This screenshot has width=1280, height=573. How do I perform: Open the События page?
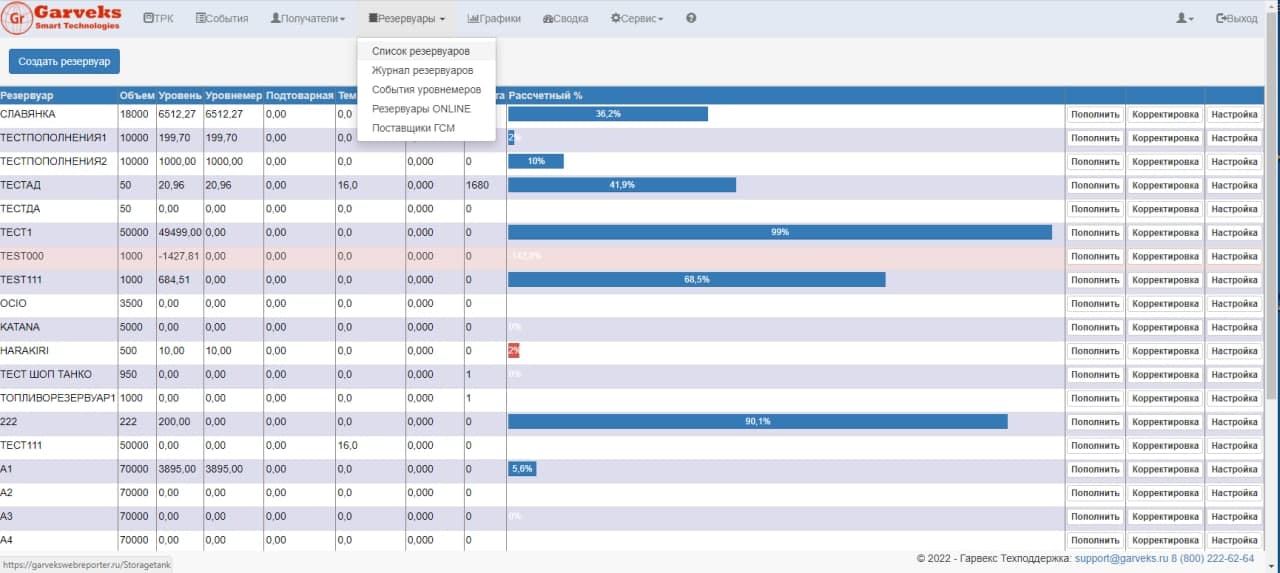click(222, 19)
